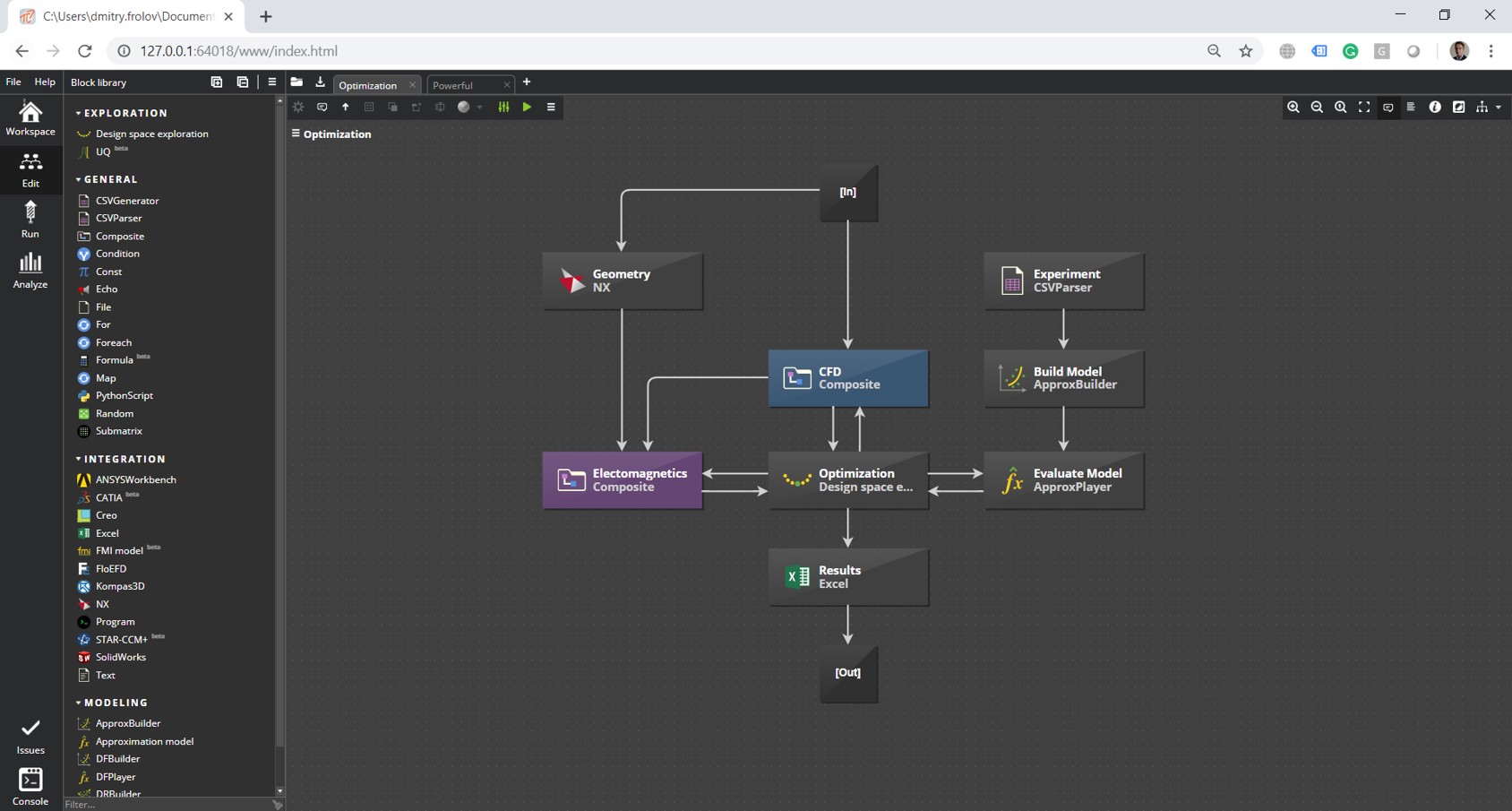Click the [Out] port block
This screenshot has width=1512, height=811.
coord(848,674)
